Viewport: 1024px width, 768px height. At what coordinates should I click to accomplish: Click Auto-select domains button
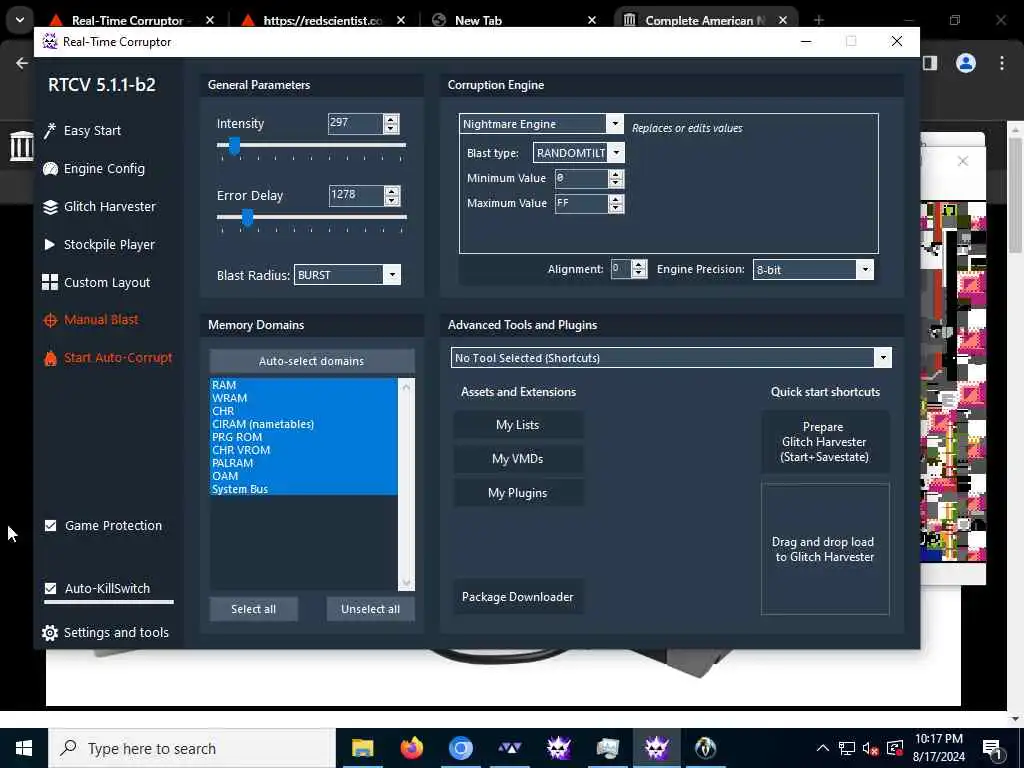(x=312, y=361)
